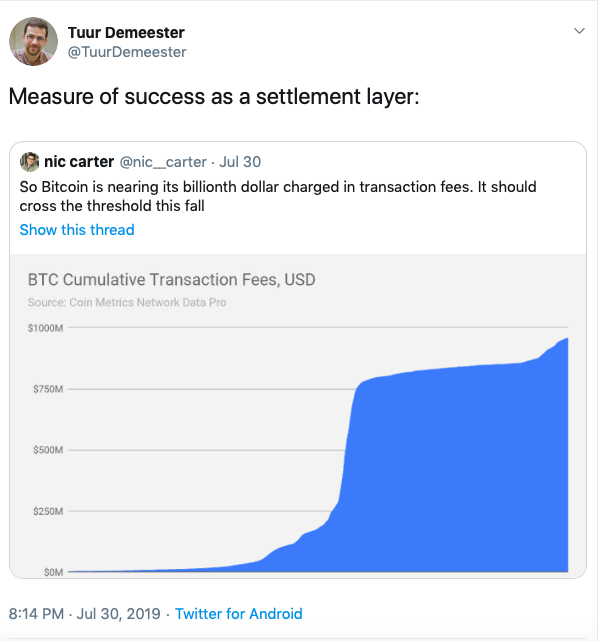The image size is (598, 641).
Task: Open the Tuur Demeester display name
Action: [x=126, y=33]
